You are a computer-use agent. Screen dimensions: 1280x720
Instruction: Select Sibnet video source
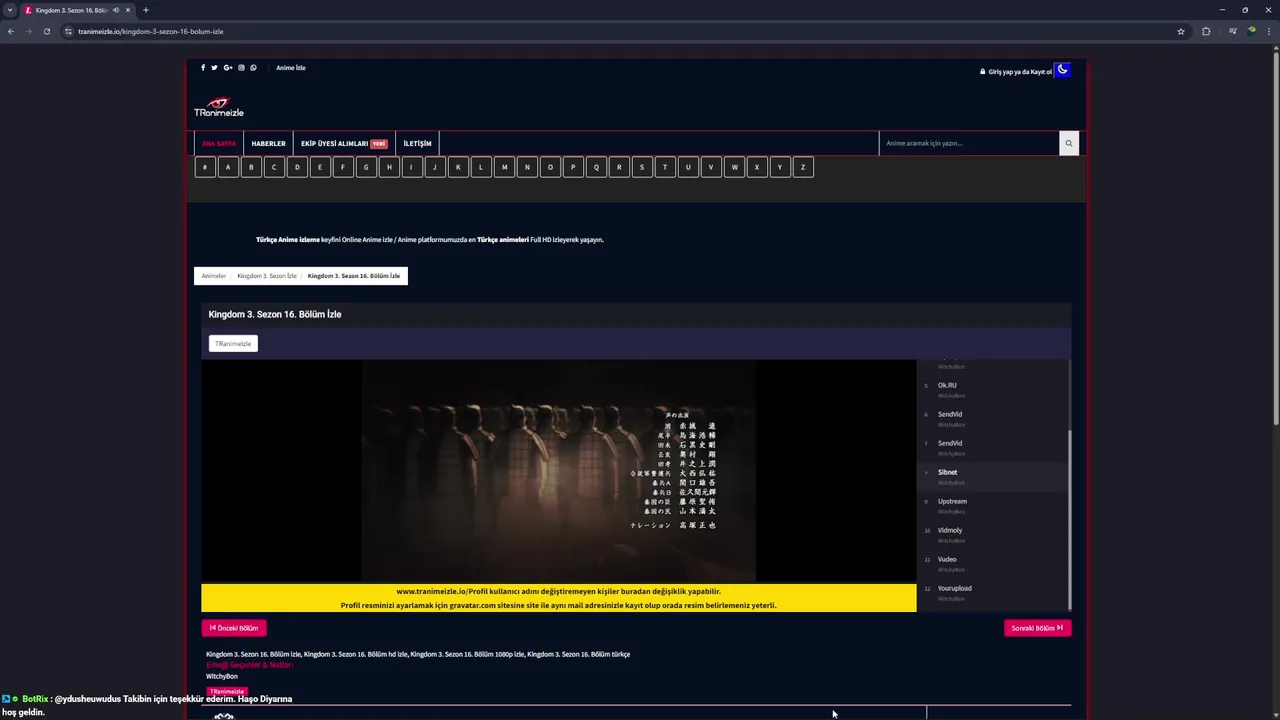[x=993, y=476]
